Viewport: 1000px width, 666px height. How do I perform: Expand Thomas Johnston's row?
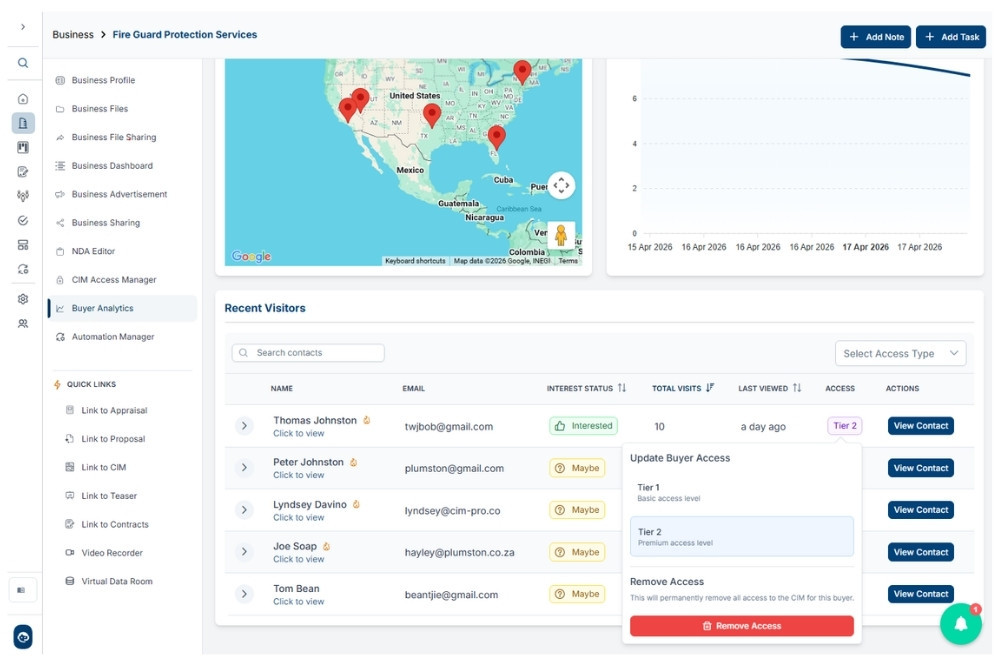244,426
